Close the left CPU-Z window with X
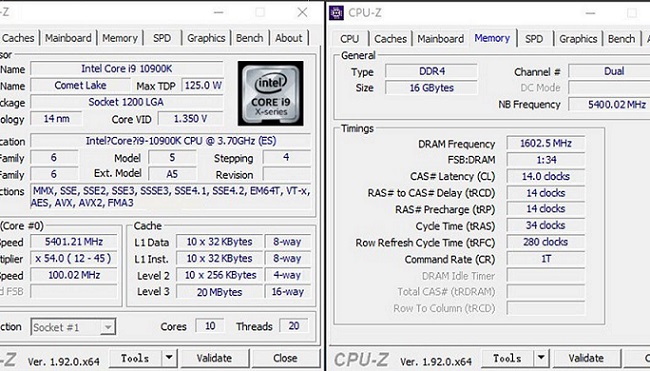The width and height of the screenshot is (650, 371). pyautogui.click(x=302, y=12)
